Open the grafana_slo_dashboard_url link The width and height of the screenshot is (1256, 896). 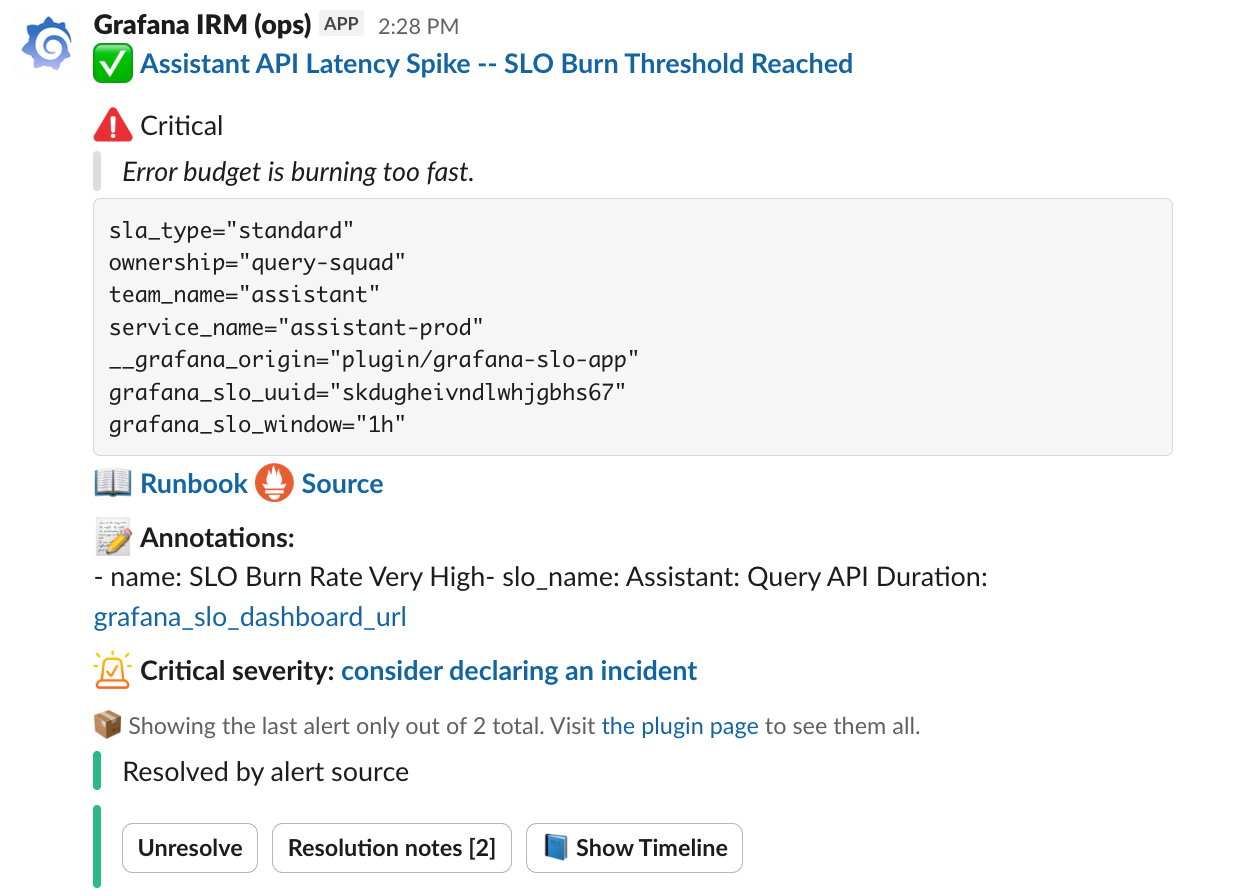249,617
